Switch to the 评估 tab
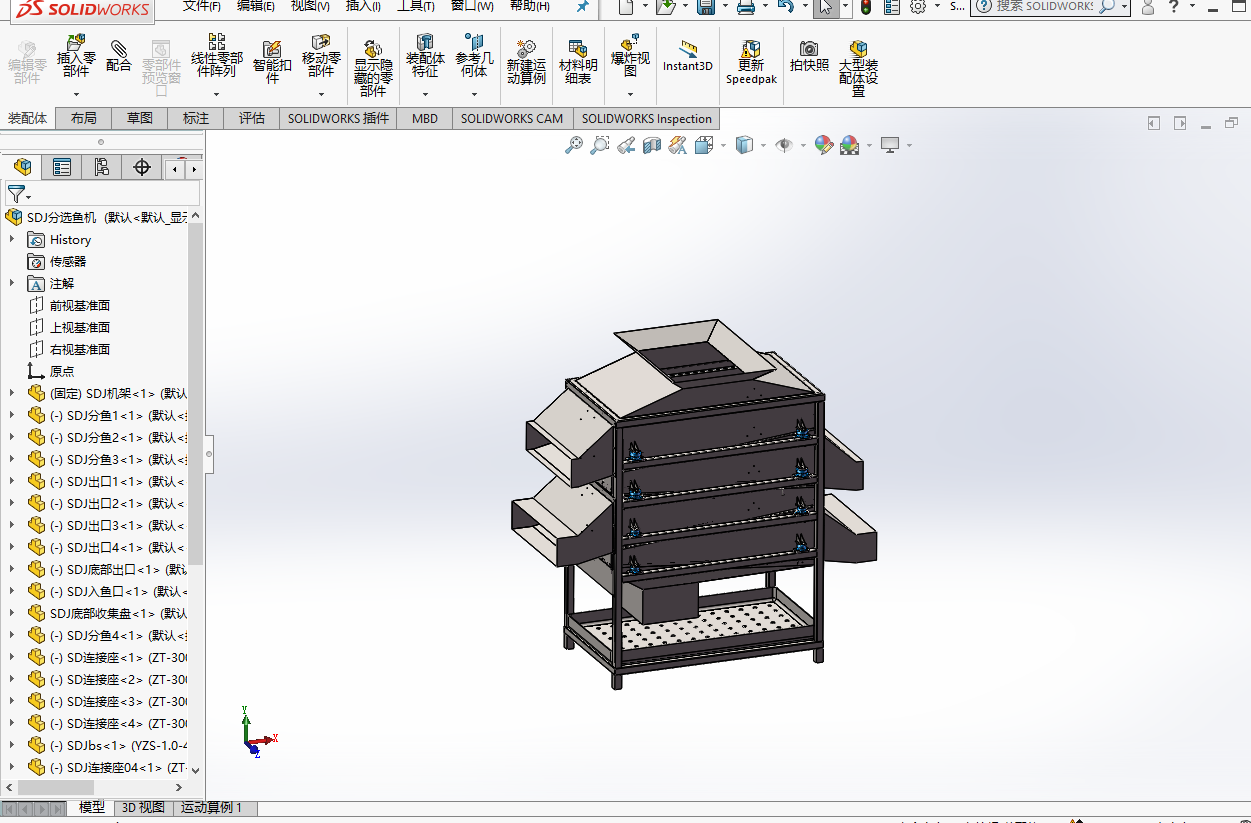This screenshot has width=1251, height=823. pyautogui.click(x=252, y=118)
